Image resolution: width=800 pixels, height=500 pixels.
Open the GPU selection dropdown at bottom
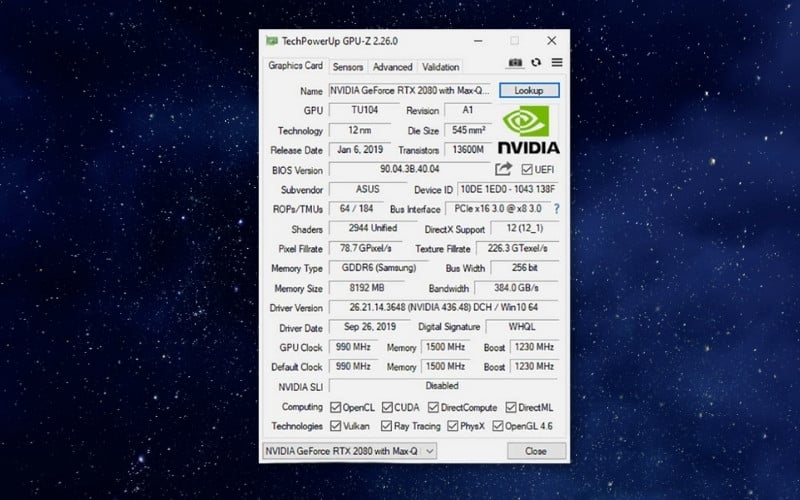[349, 451]
